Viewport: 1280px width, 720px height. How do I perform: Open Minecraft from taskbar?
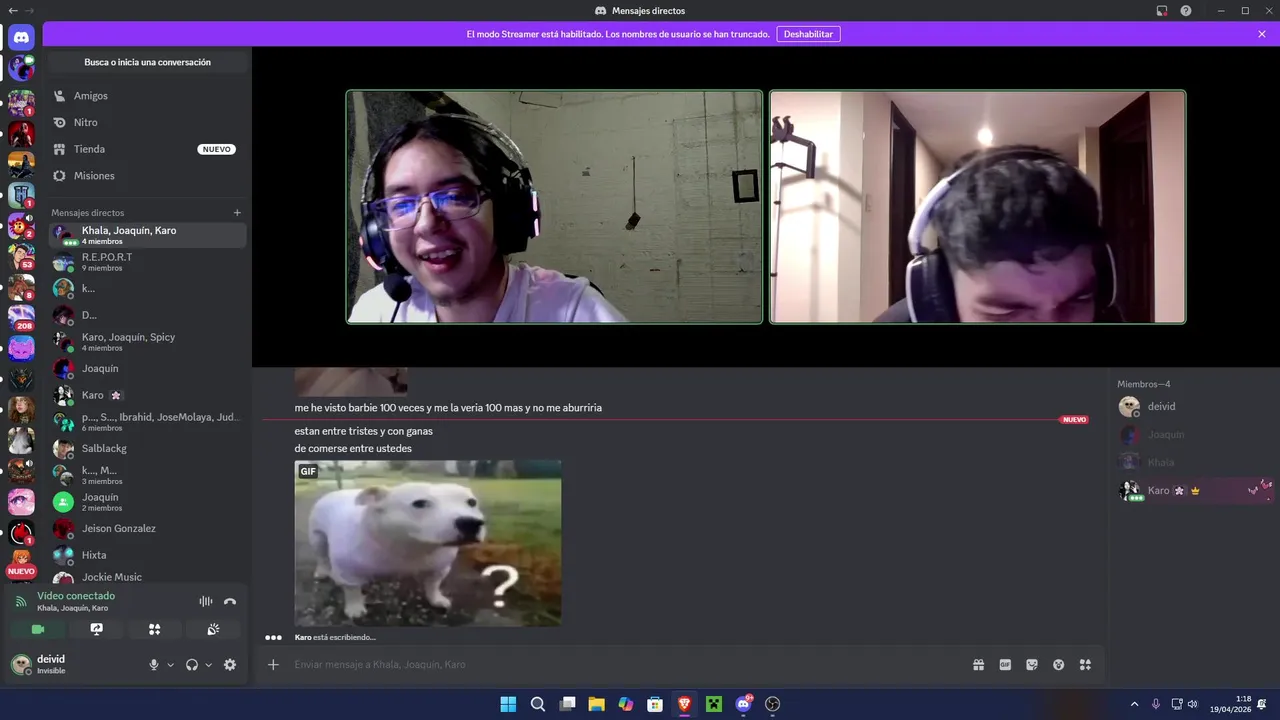[x=714, y=704]
